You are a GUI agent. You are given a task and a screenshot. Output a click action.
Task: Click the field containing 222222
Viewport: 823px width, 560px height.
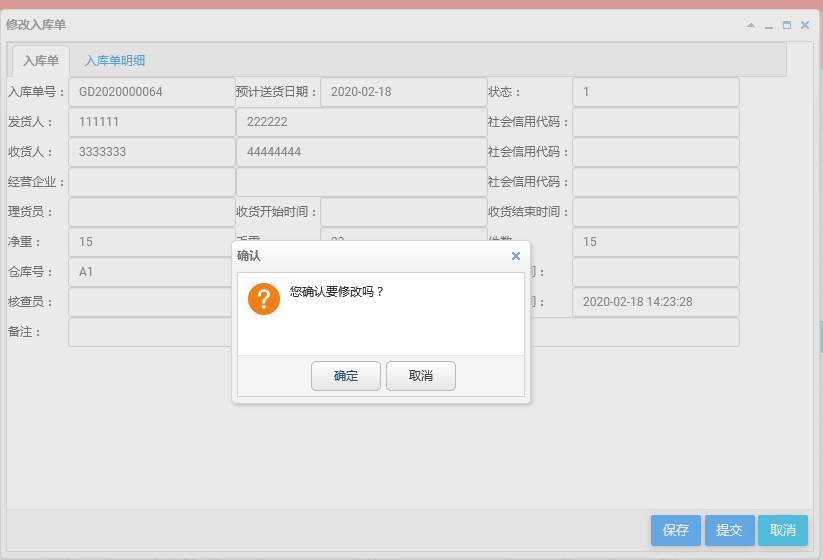coord(362,122)
